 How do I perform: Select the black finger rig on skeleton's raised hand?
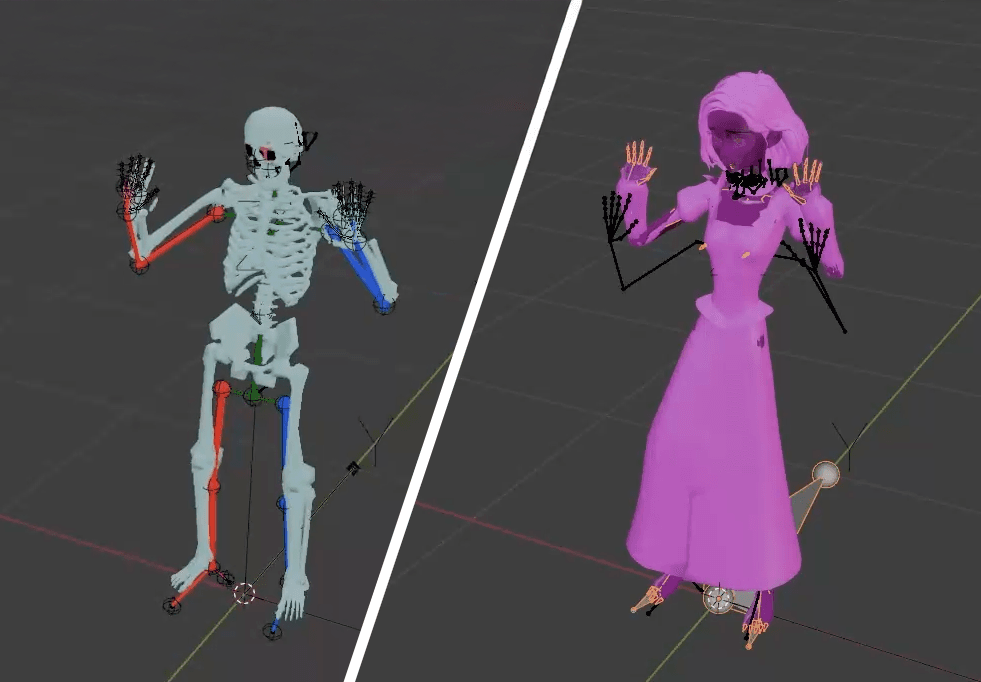point(135,180)
